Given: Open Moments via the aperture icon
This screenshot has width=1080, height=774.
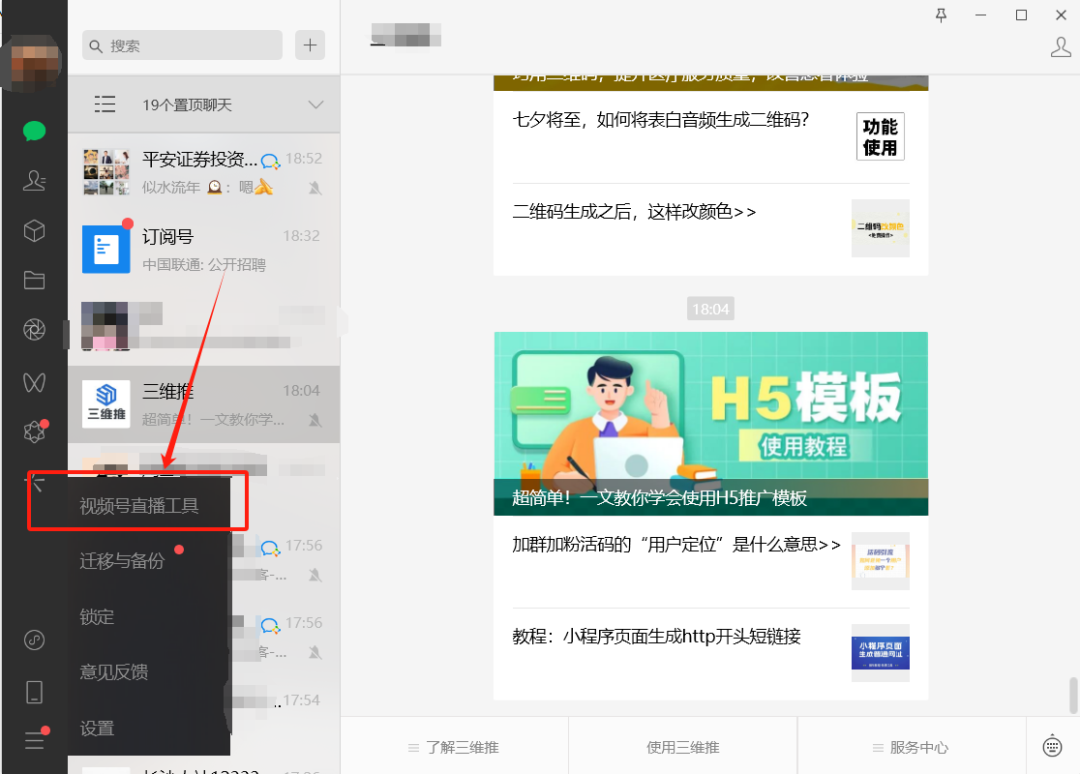Looking at the screenshot, I should point(33,328).
